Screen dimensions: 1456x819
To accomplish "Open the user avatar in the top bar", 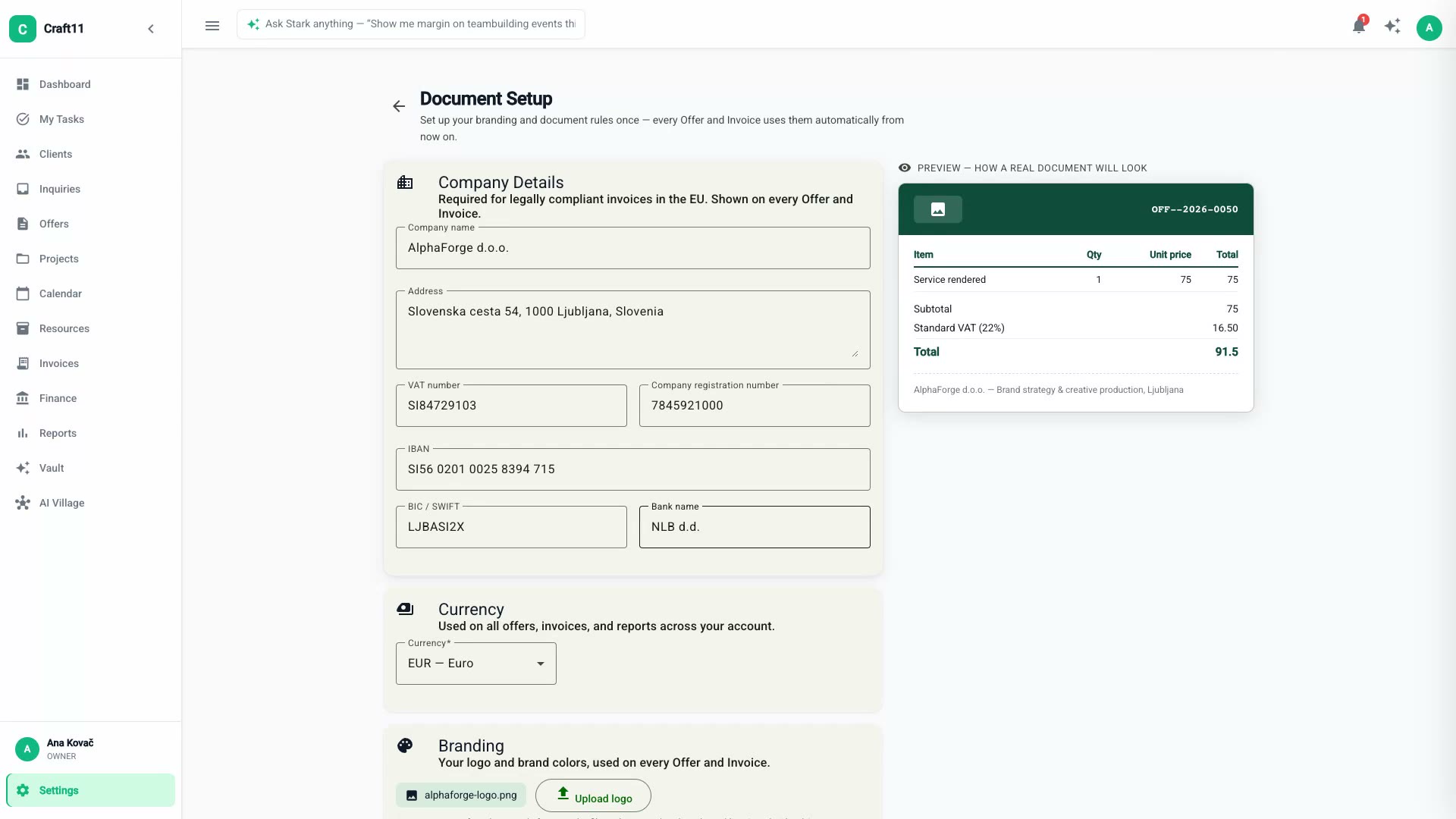I will pyautogui.click(x=1429, y=28).
